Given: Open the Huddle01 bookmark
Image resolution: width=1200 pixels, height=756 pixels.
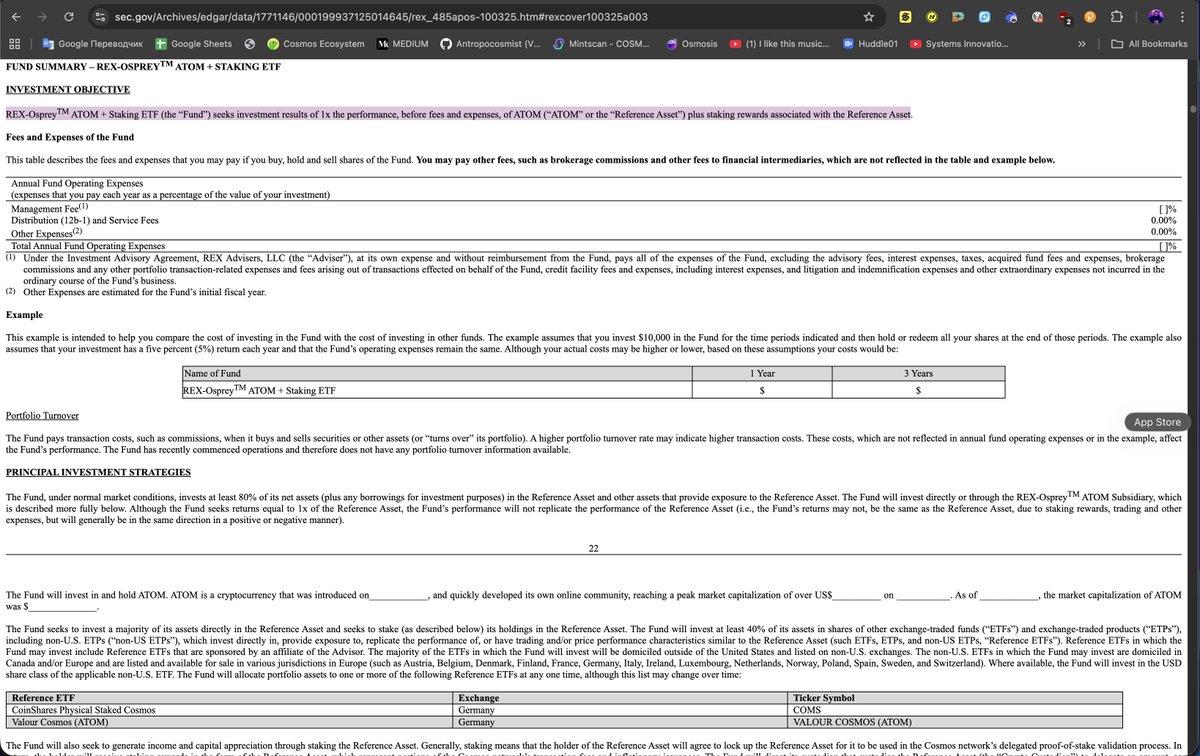Looking at the screenshot, I should pyautogui.click(x=868, y=44).
